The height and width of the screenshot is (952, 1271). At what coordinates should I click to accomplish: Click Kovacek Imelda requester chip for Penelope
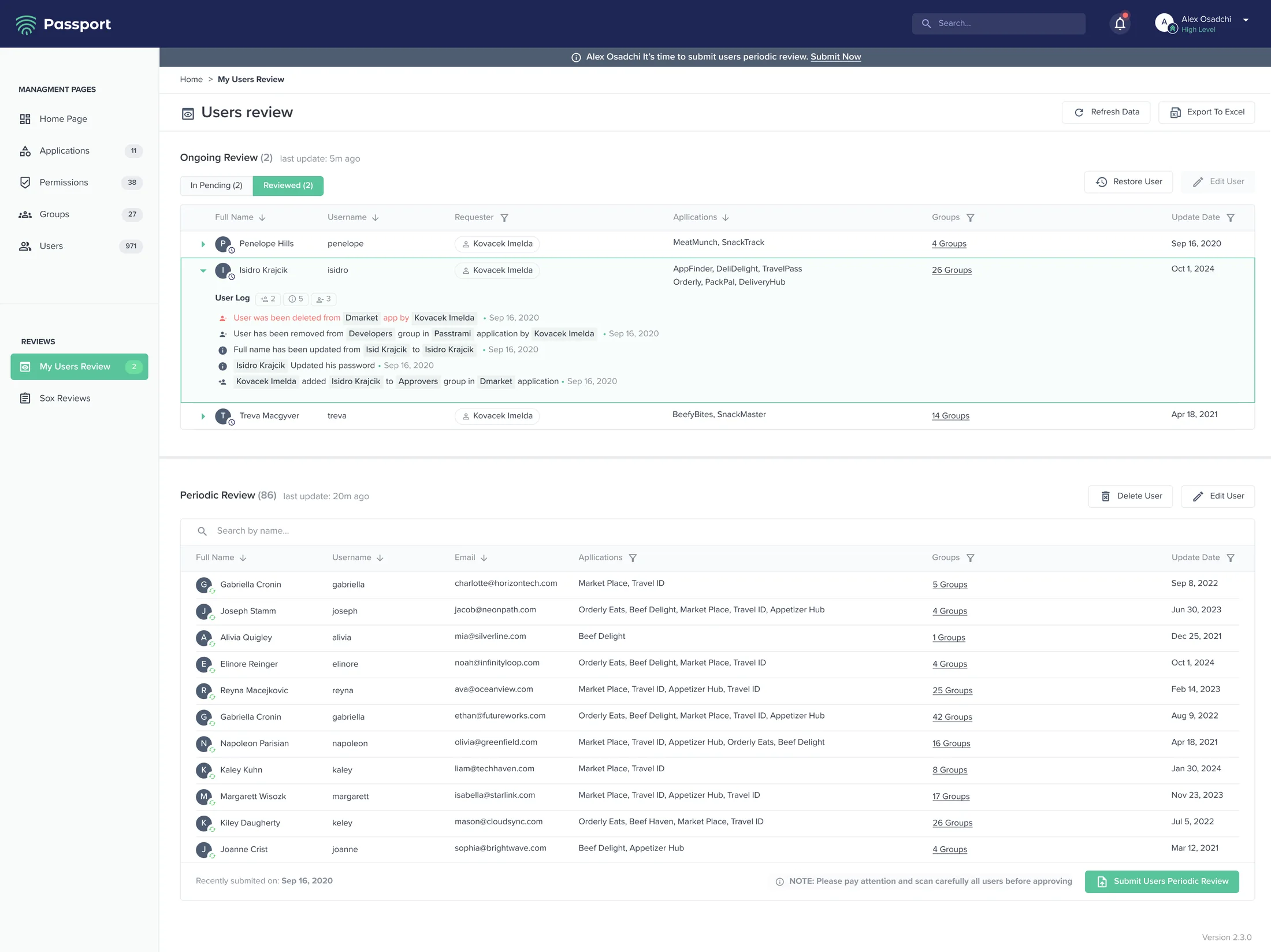click(497, 244)
